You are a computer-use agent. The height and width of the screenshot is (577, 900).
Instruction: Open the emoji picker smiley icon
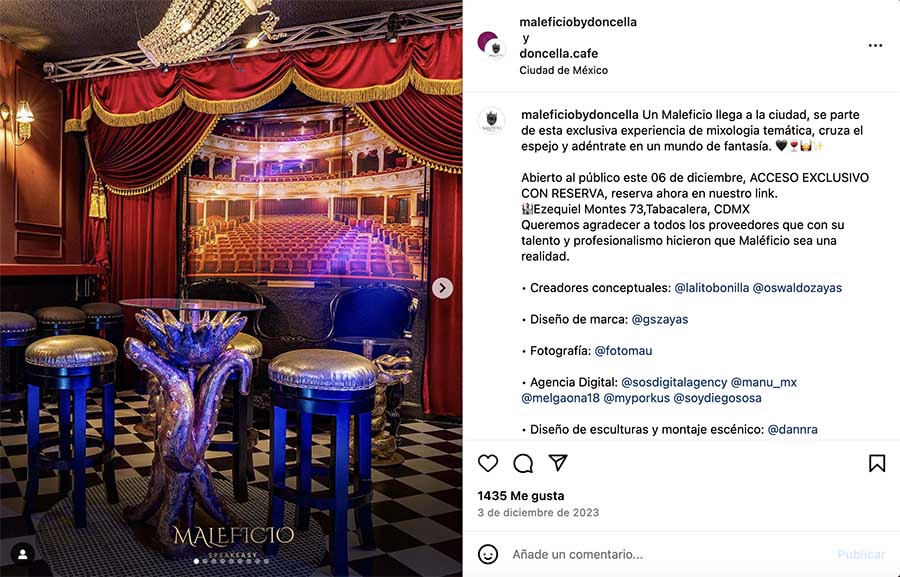click(488, 554)
